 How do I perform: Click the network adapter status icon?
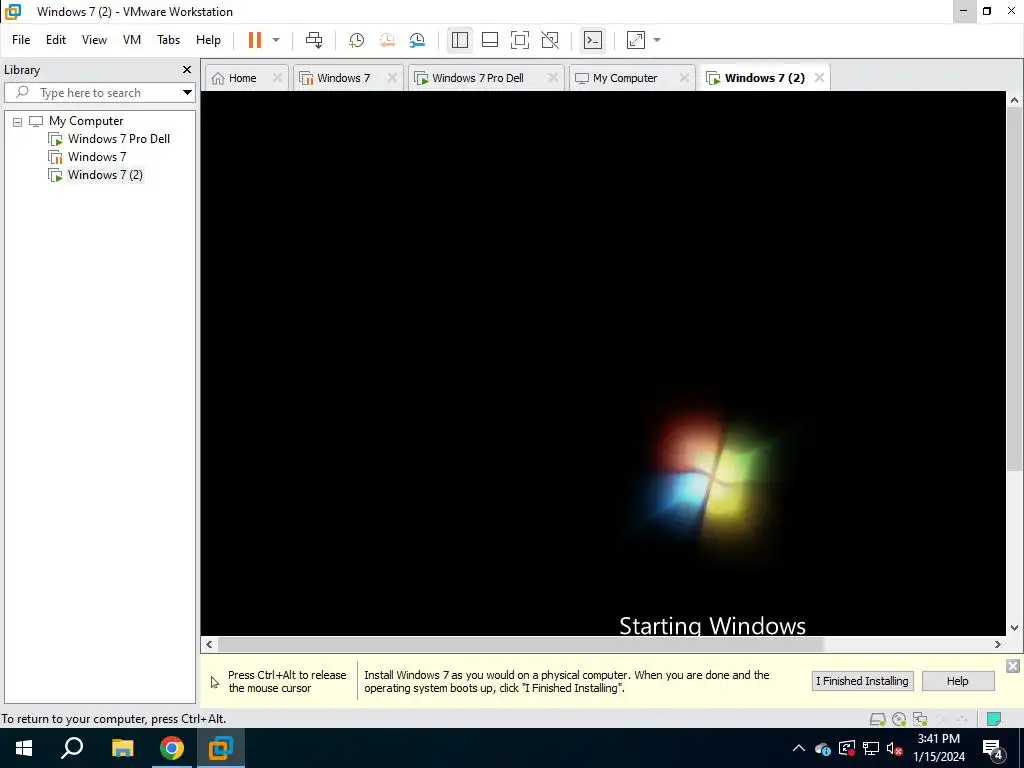[920, 719]
